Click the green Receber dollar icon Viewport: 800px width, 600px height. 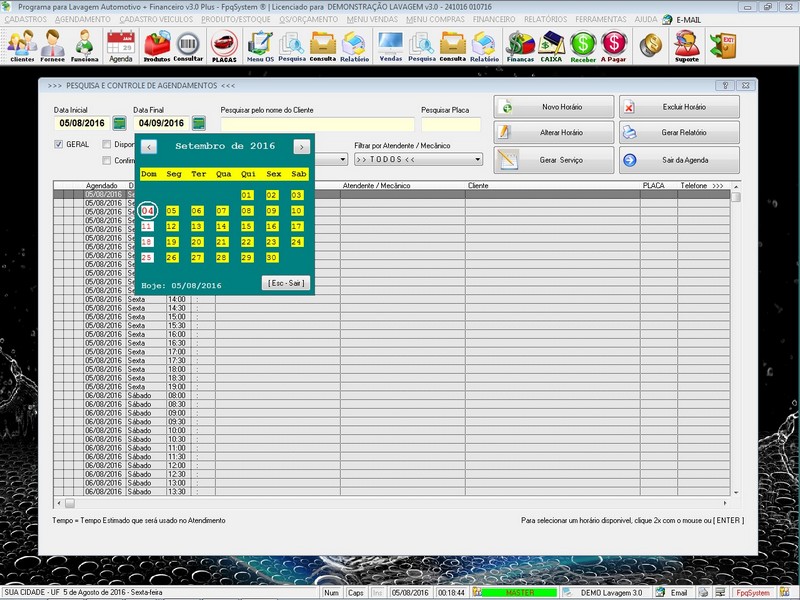pyautogui.click(x=583, y=46)
